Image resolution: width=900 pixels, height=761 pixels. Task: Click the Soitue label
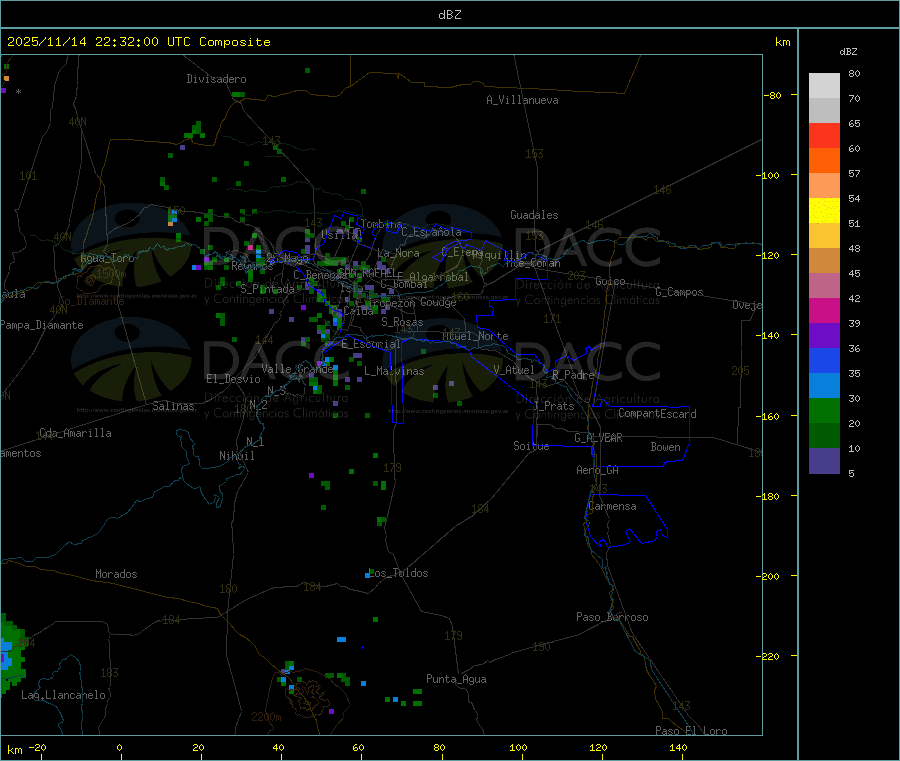click(531, 446)
